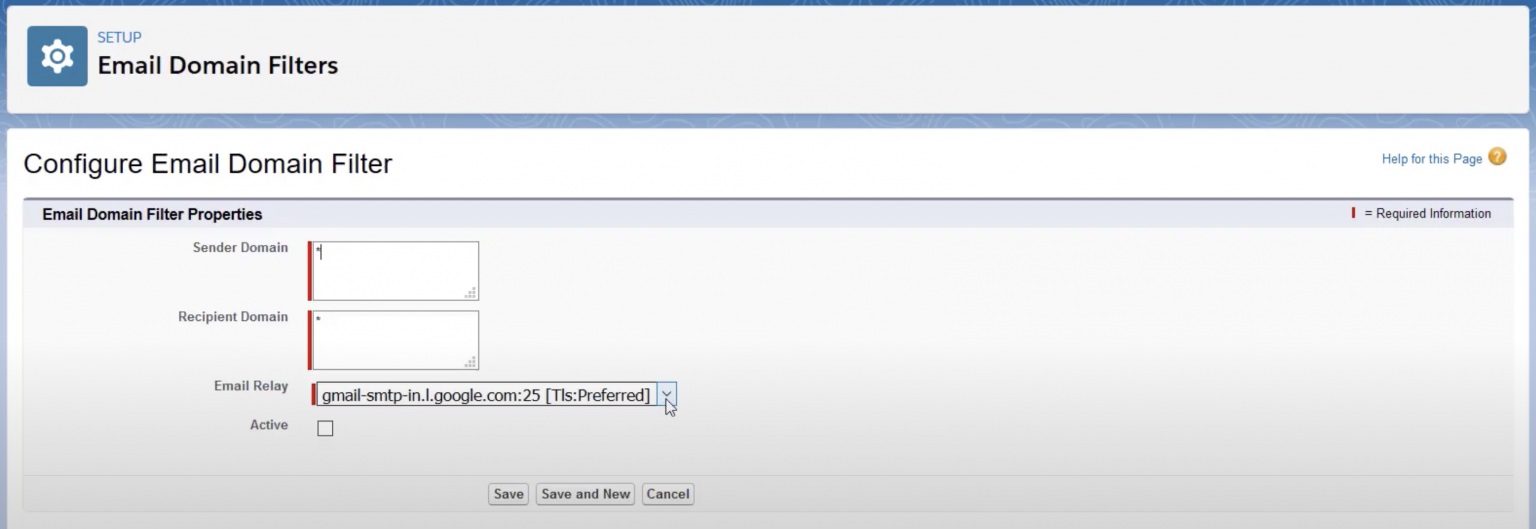
Task: Open help via the orange question mark icon
Action: pos(1497,157)
